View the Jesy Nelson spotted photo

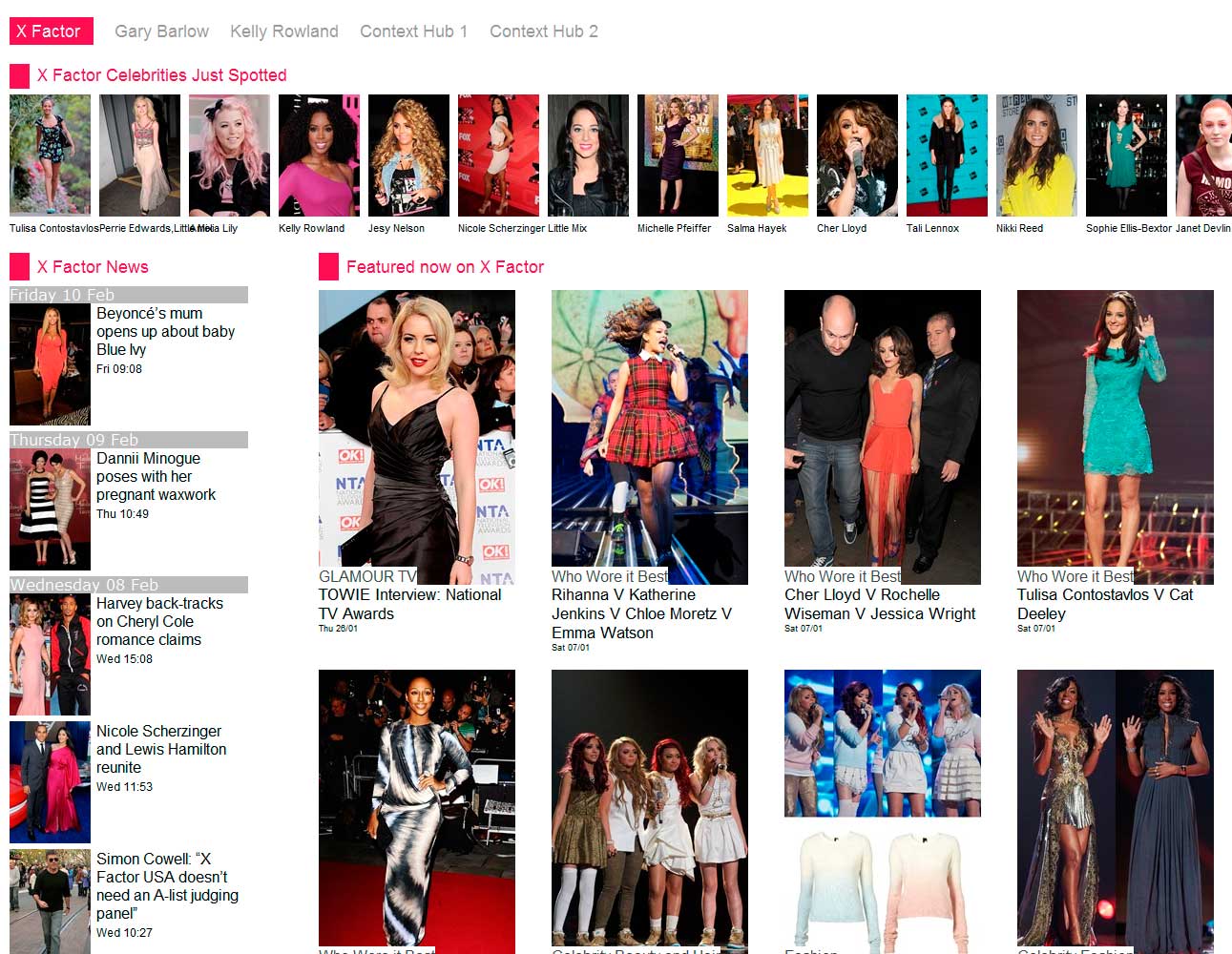pos(408,156)
